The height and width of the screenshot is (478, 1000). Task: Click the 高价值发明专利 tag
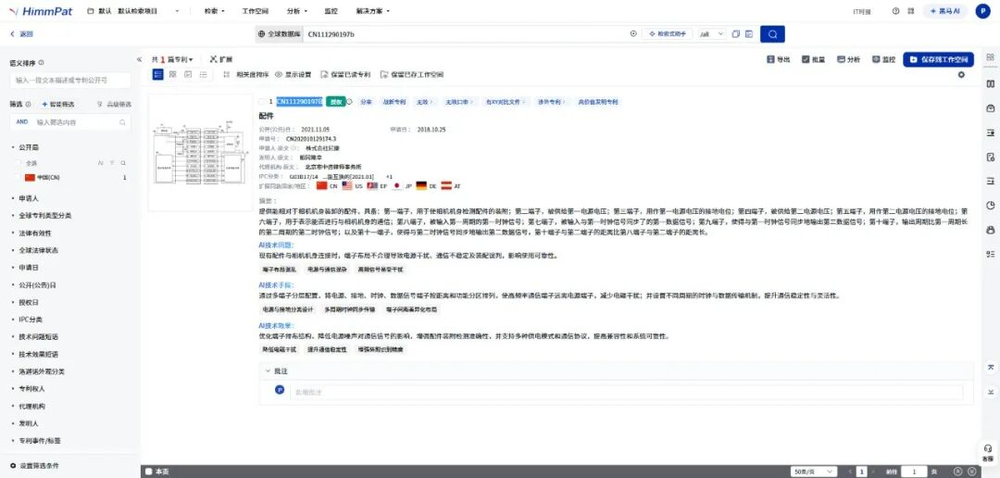click(598, 102)
